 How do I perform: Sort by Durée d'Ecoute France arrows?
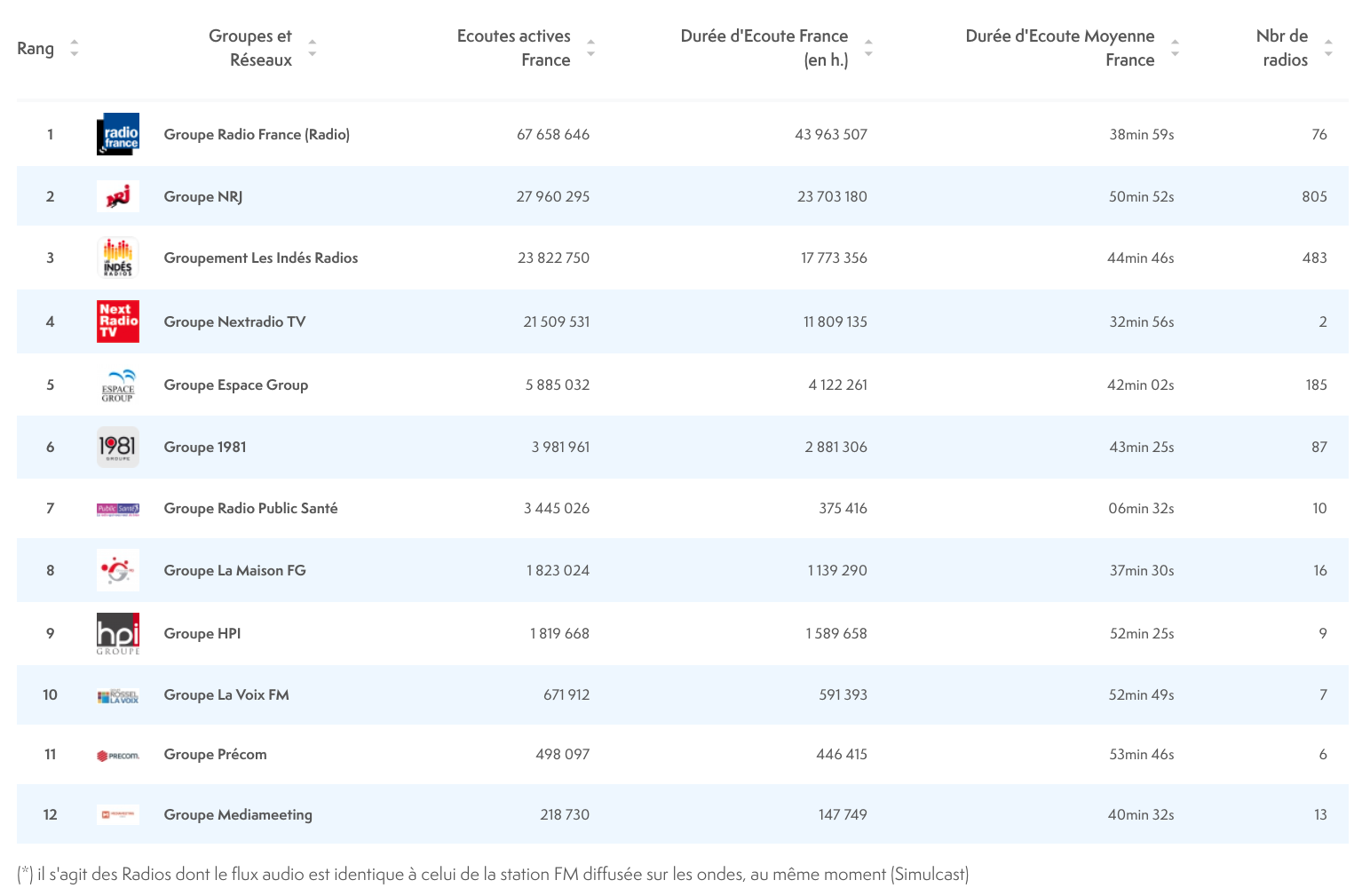(x=869, y=48)
